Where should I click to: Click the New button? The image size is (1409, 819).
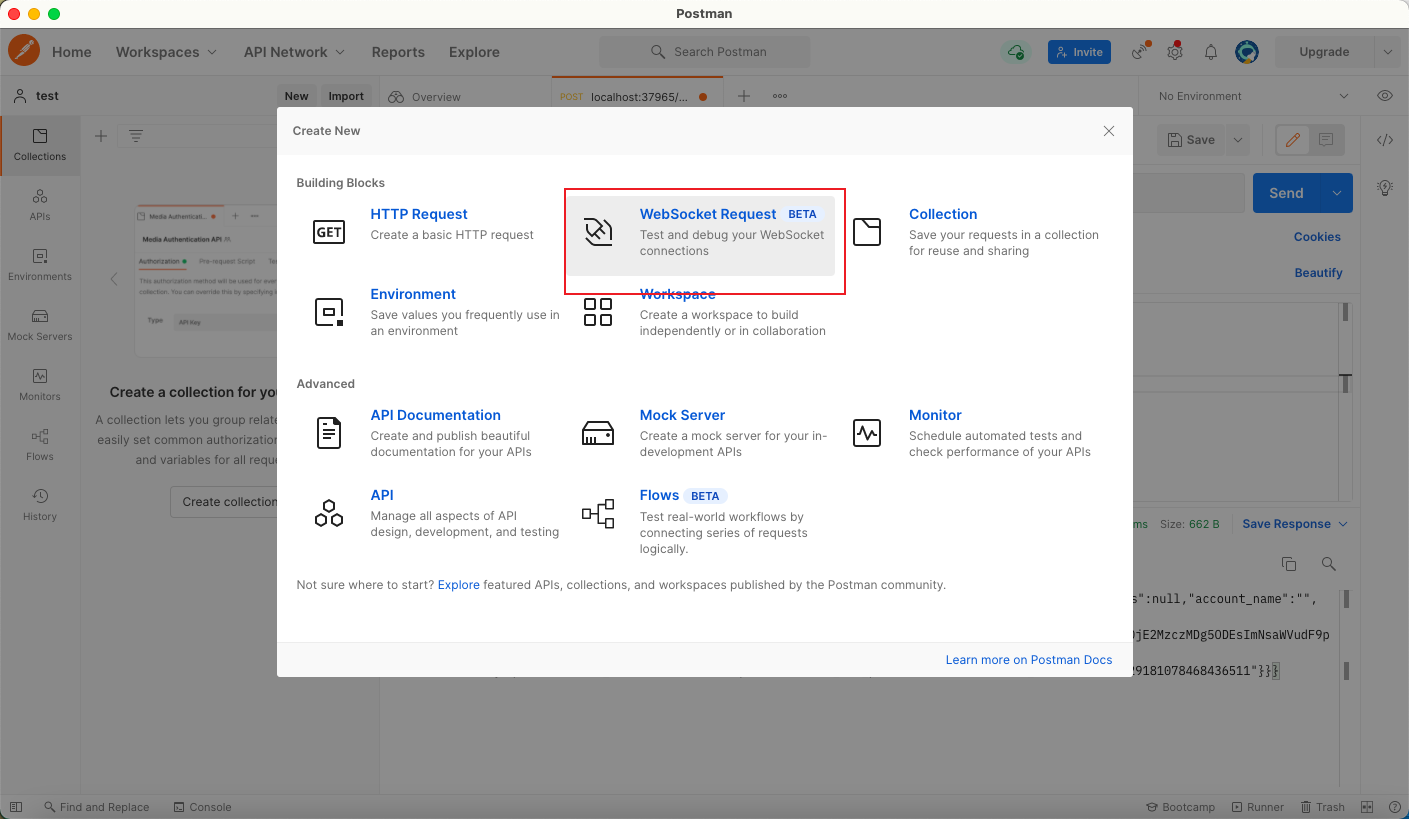pos(296,96)
